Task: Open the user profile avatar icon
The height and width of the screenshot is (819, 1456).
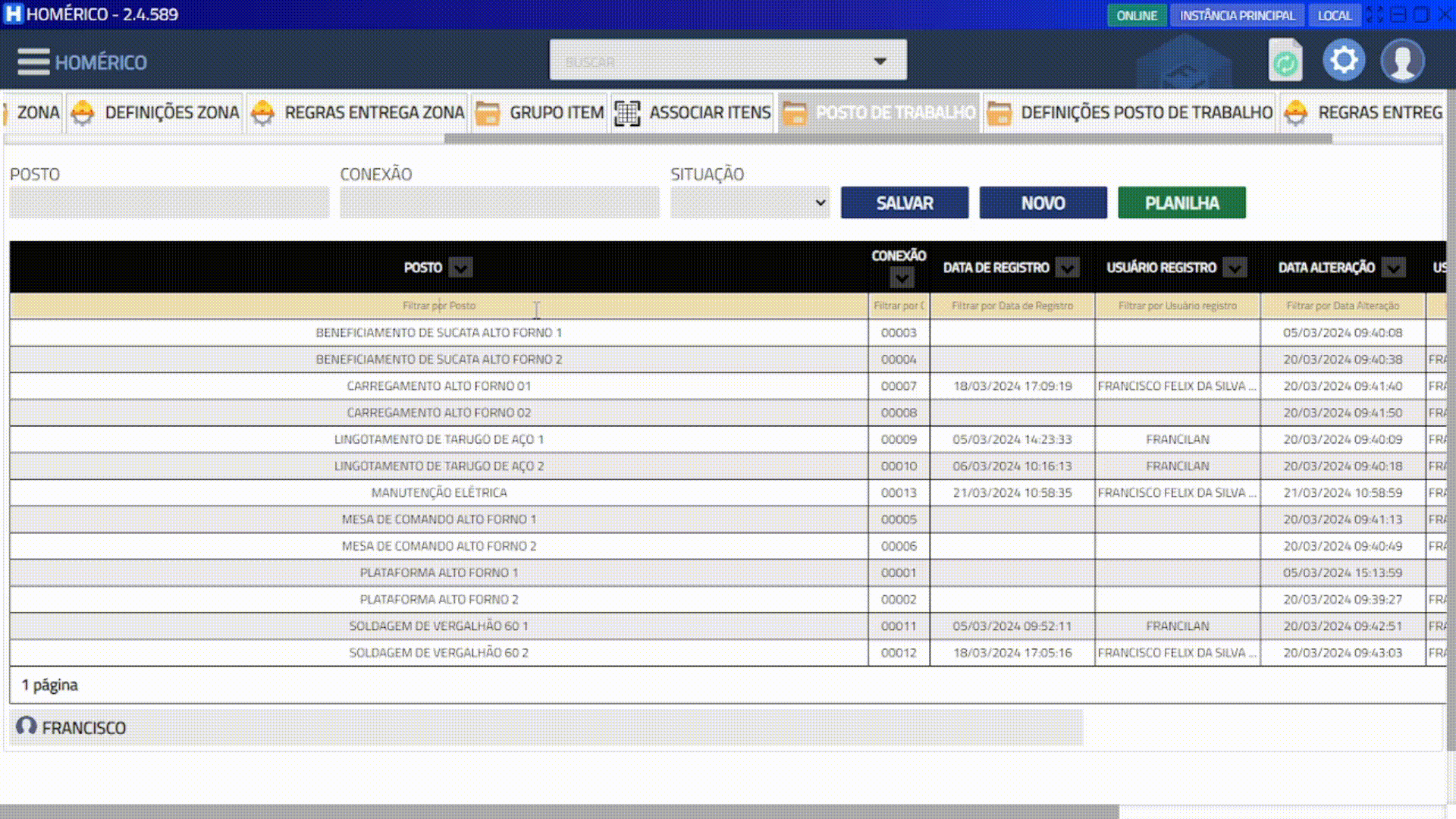Action: [1402, 61]
